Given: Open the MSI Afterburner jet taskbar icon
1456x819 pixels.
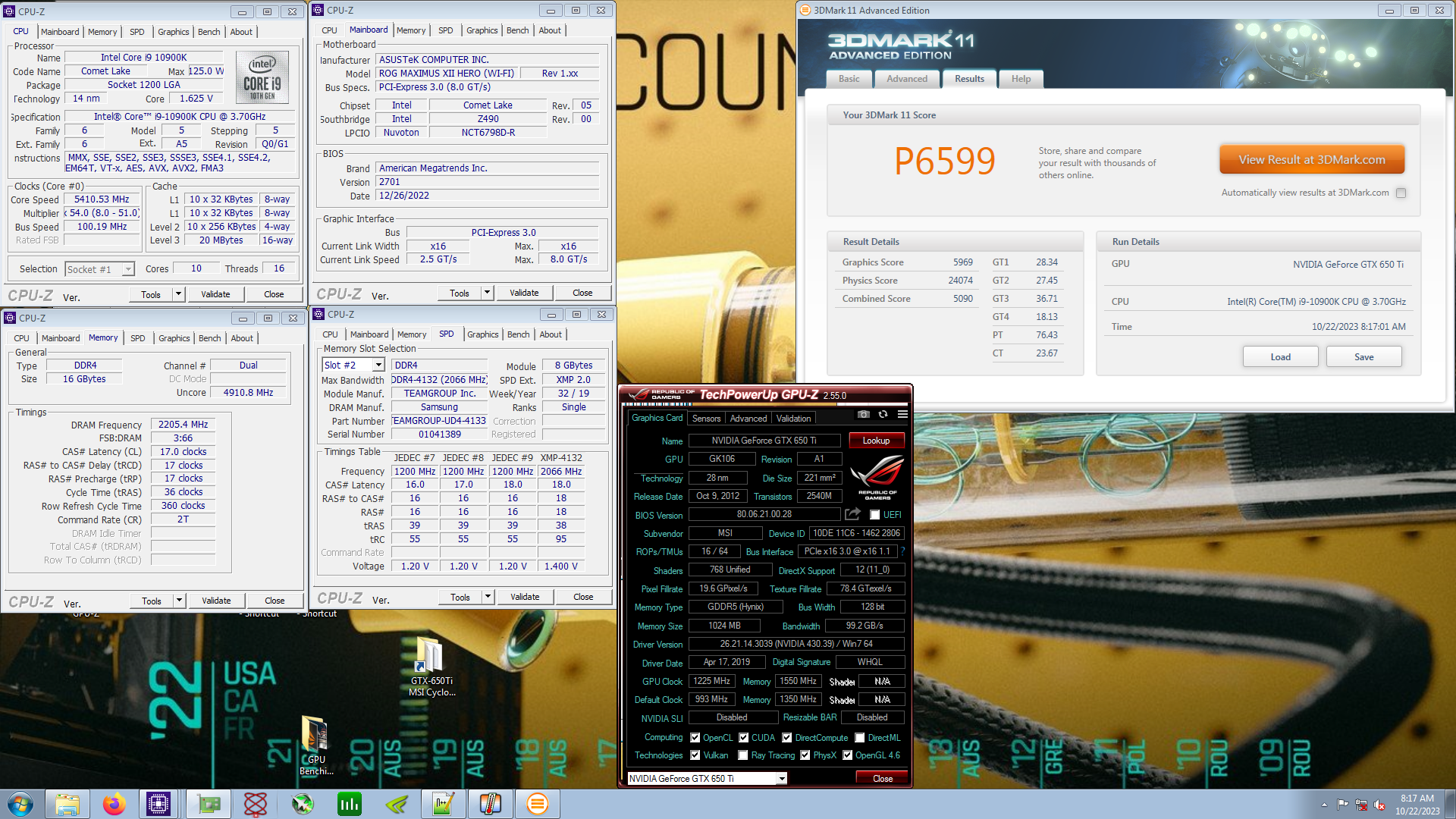Looking at the screenshot, I should point(303,804).
